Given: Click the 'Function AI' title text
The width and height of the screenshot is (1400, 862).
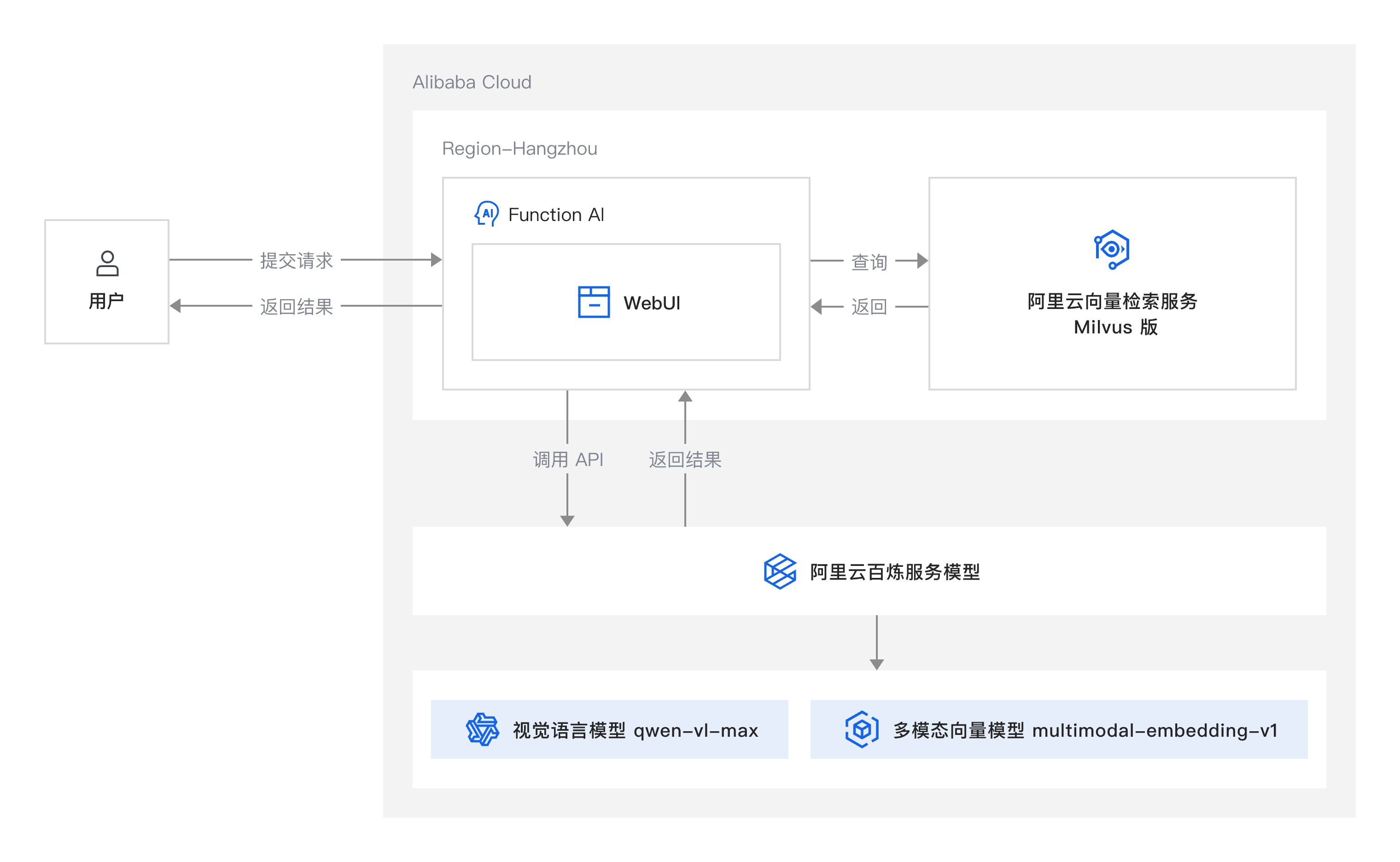Looking at the screenshot, I should (x=556, y=215).
